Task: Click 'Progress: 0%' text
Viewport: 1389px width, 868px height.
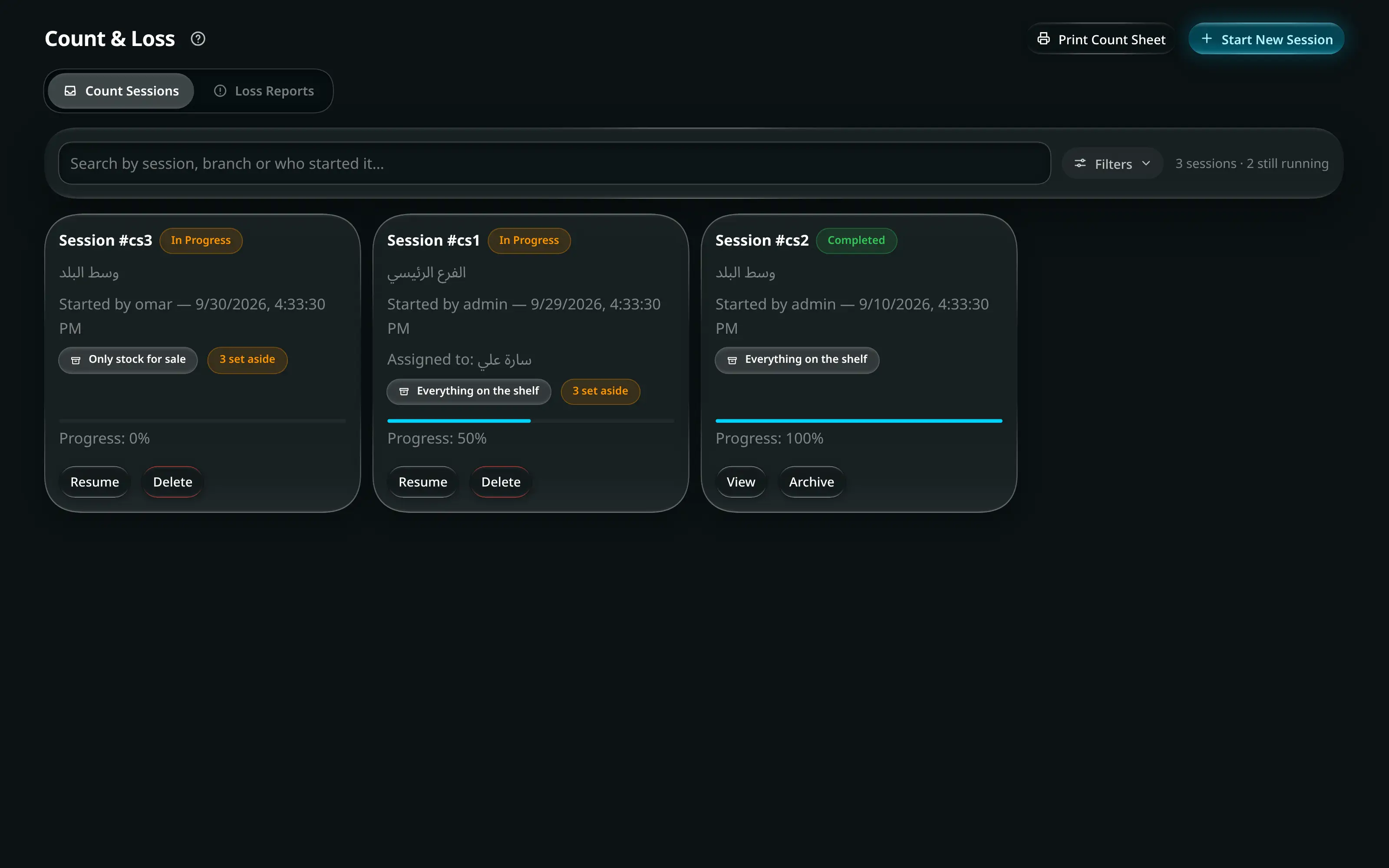Action: pyautogui.click(x=105, y=439)
